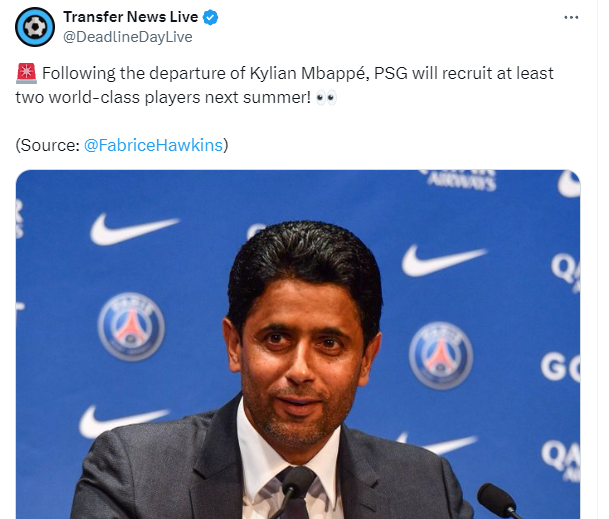
Task: Click the microphone at the photo's right edge
Action: 499,501
